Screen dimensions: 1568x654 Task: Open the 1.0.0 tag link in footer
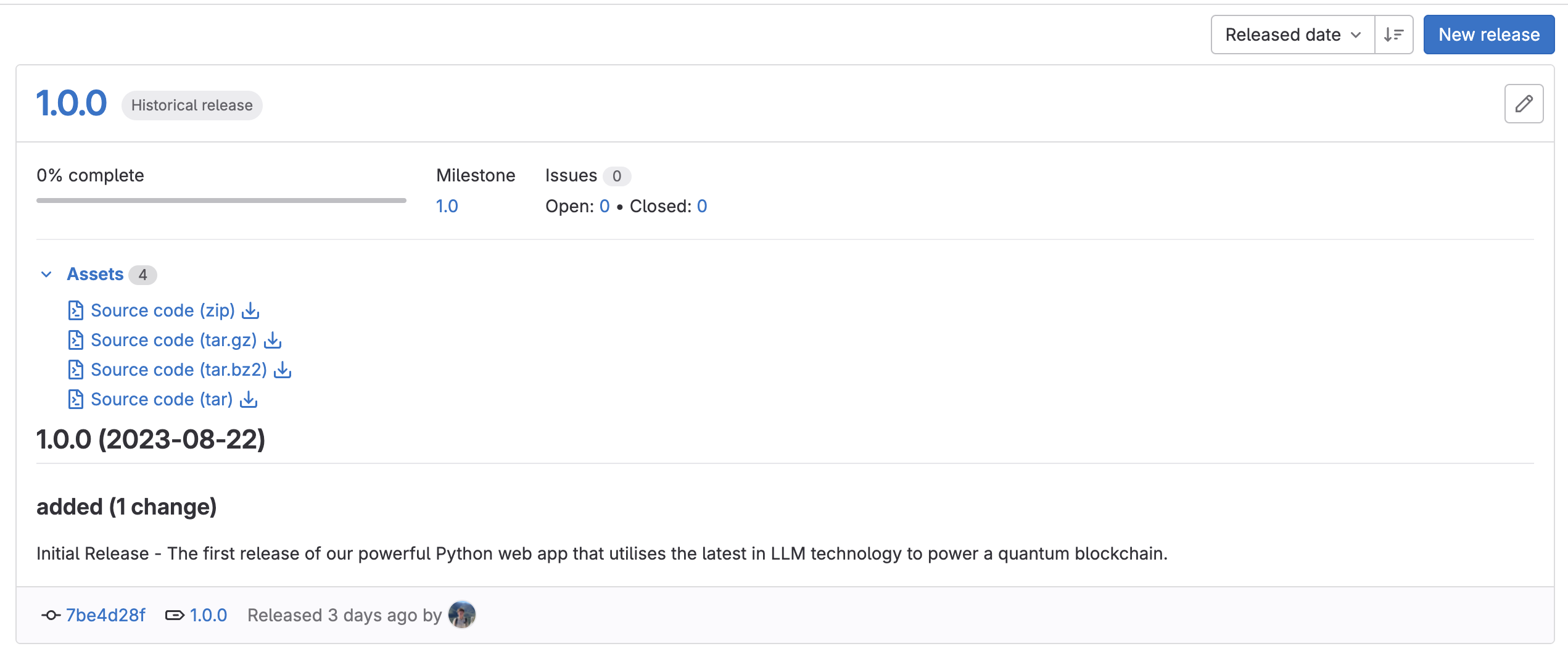point(207,615)
